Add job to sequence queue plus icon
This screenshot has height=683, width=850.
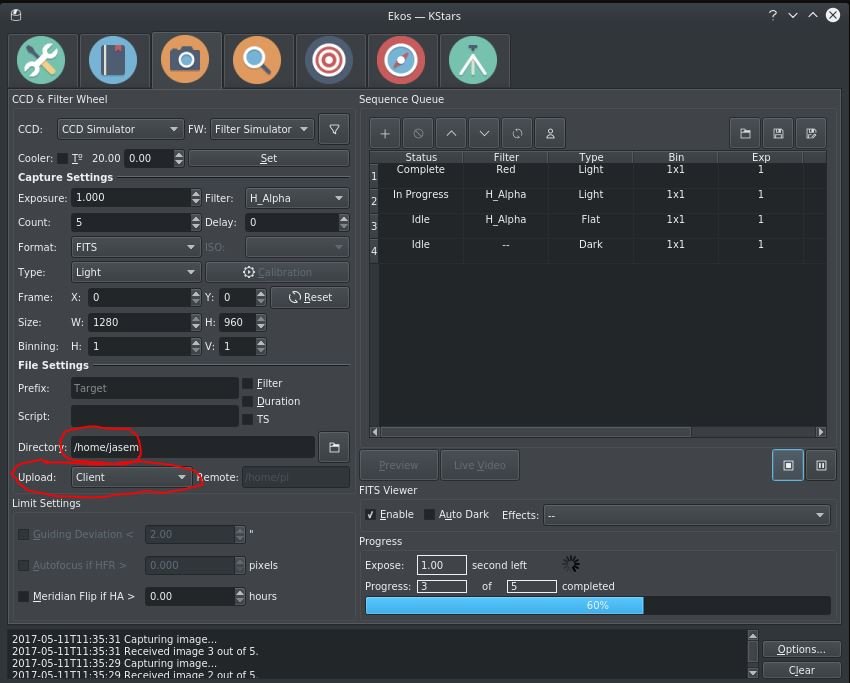(x=385, y=133)
